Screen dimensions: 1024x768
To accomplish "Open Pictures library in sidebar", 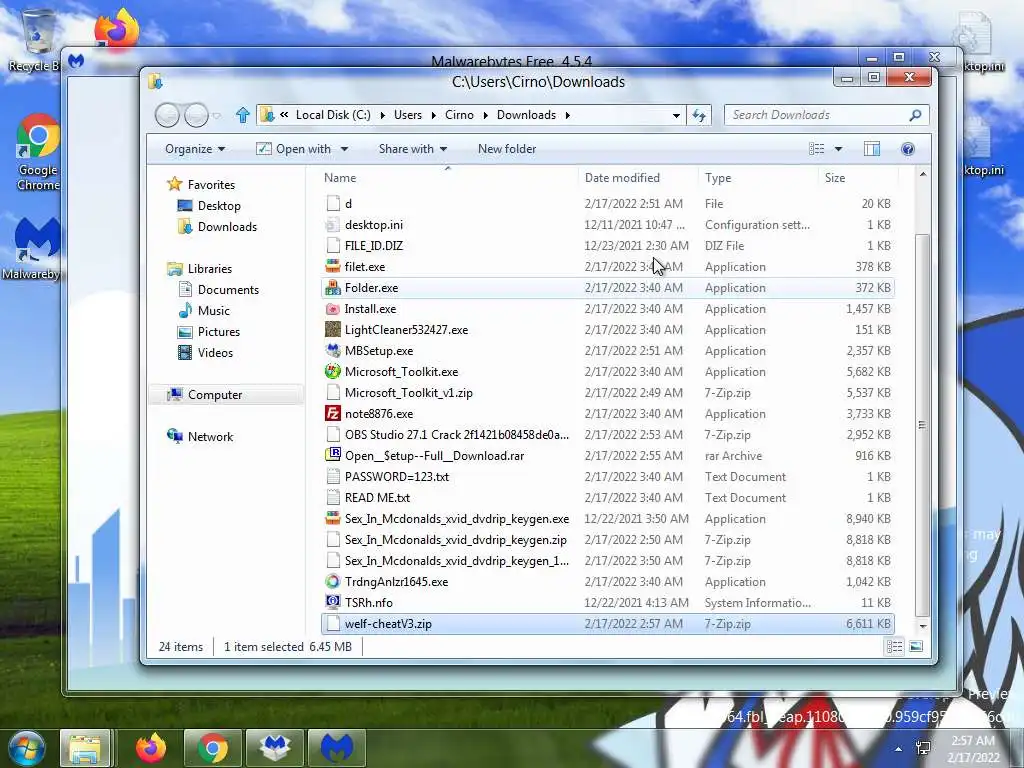I will pos(218,332).
